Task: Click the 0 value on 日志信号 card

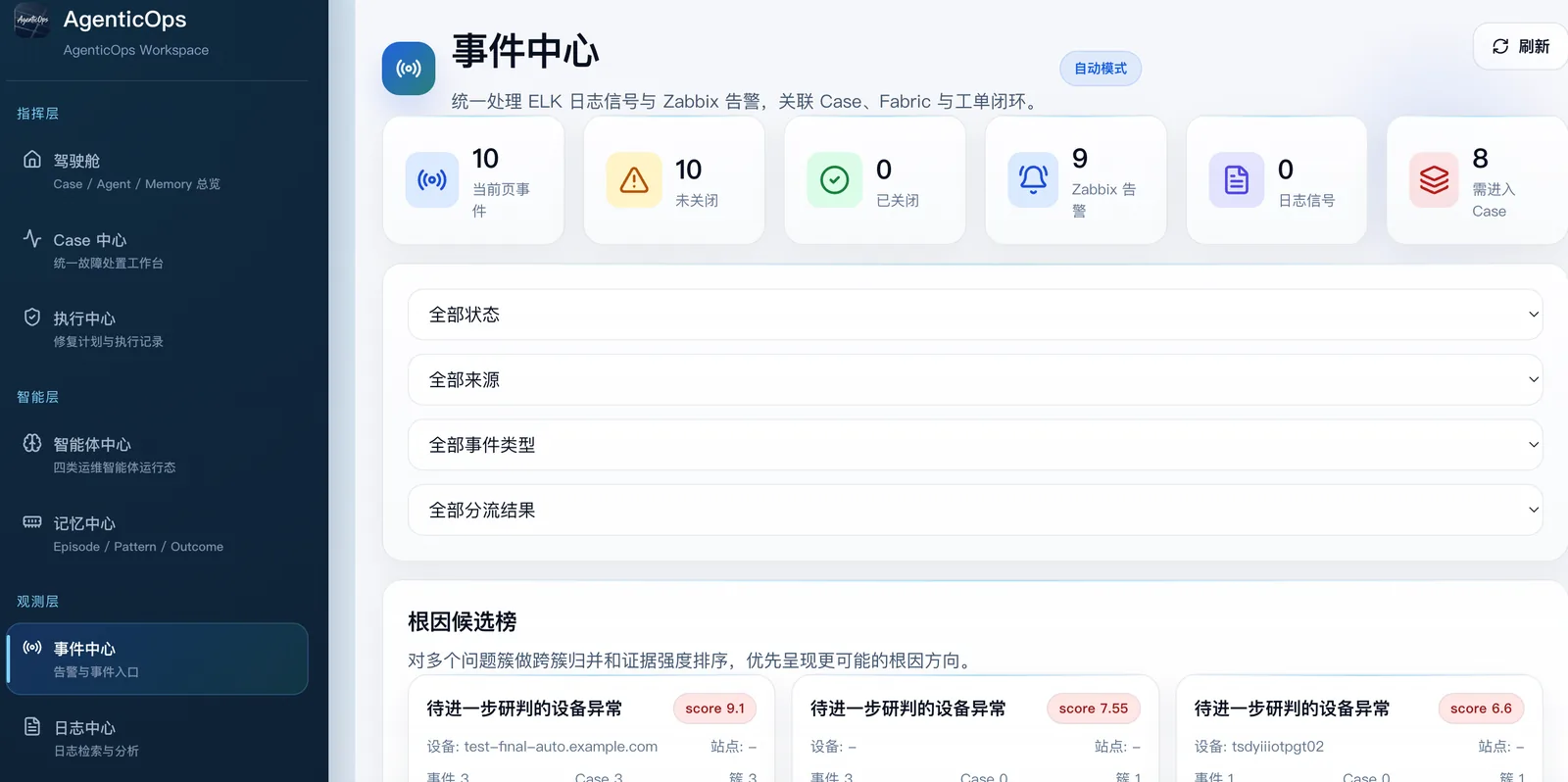Action: tap(1286, 170)
